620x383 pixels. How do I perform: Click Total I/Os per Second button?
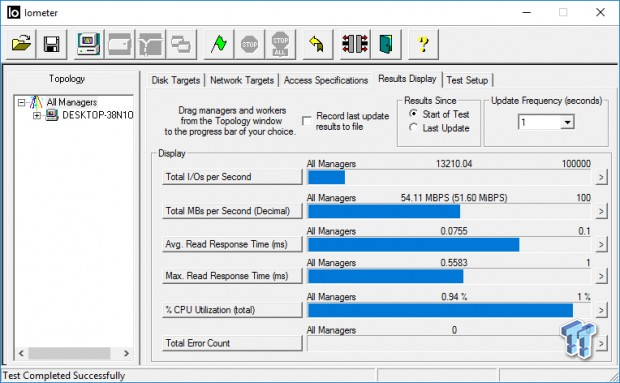coord(232,177)
